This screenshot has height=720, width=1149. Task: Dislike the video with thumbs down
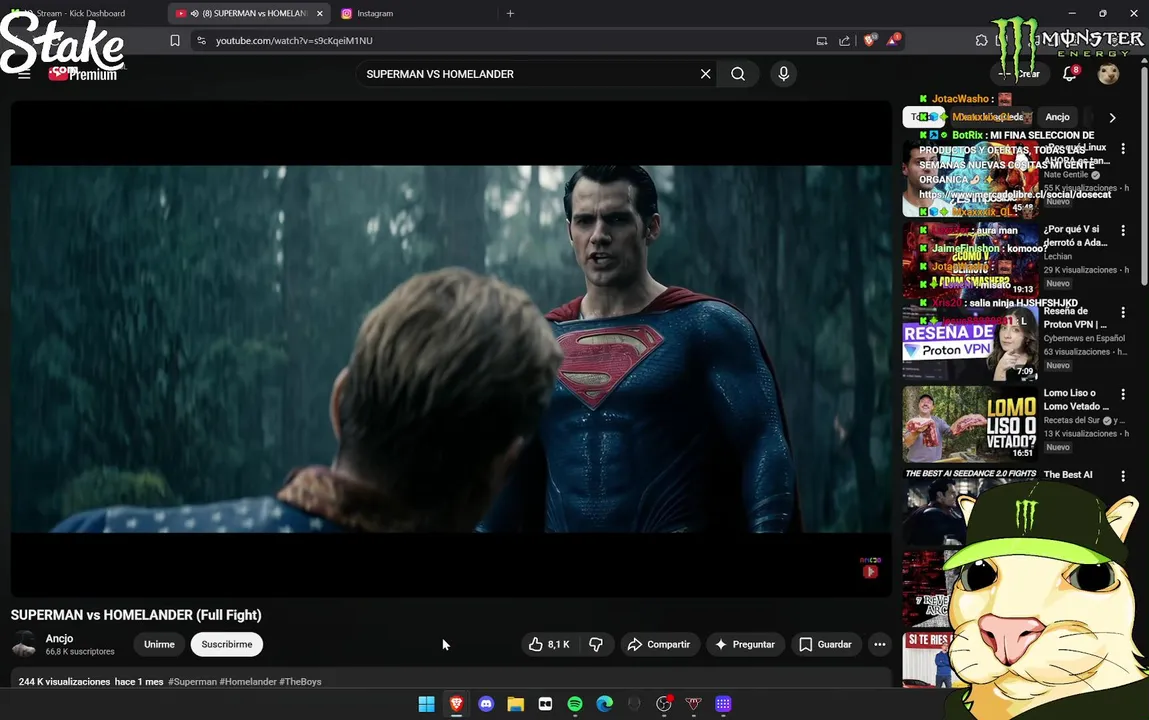(x=596, y=645)
